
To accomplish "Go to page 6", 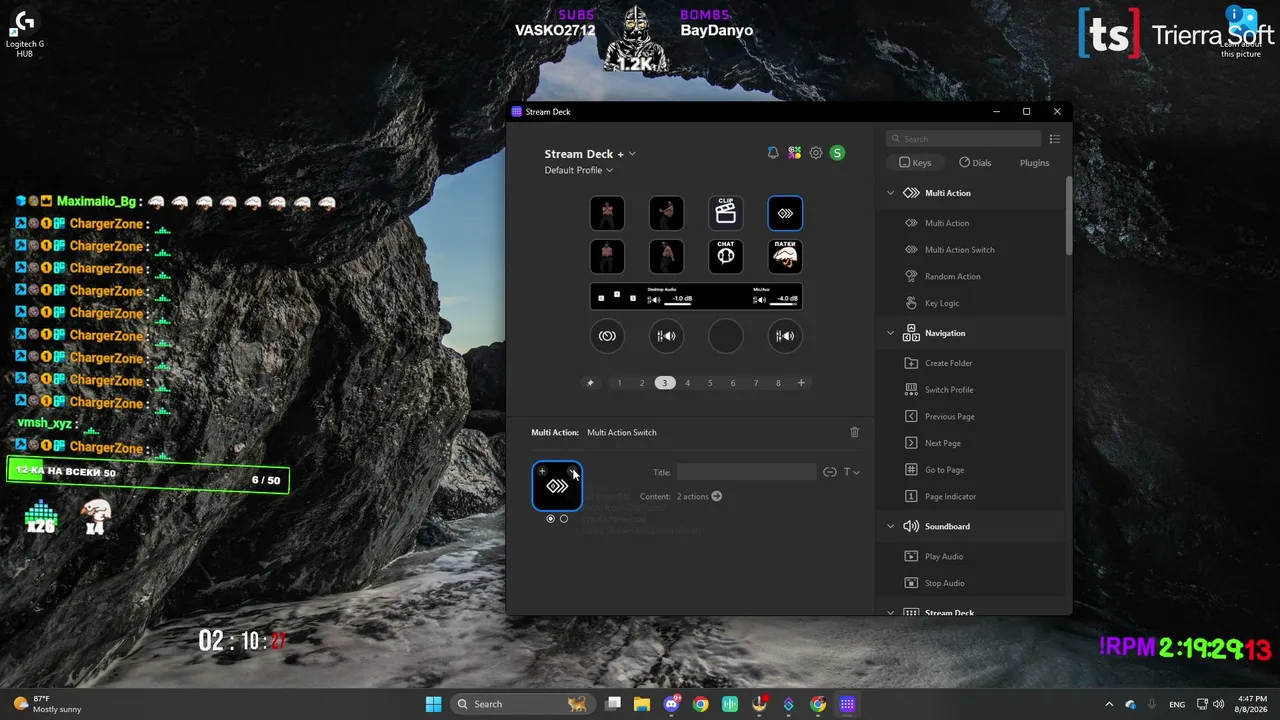I will tap(733, 383).
